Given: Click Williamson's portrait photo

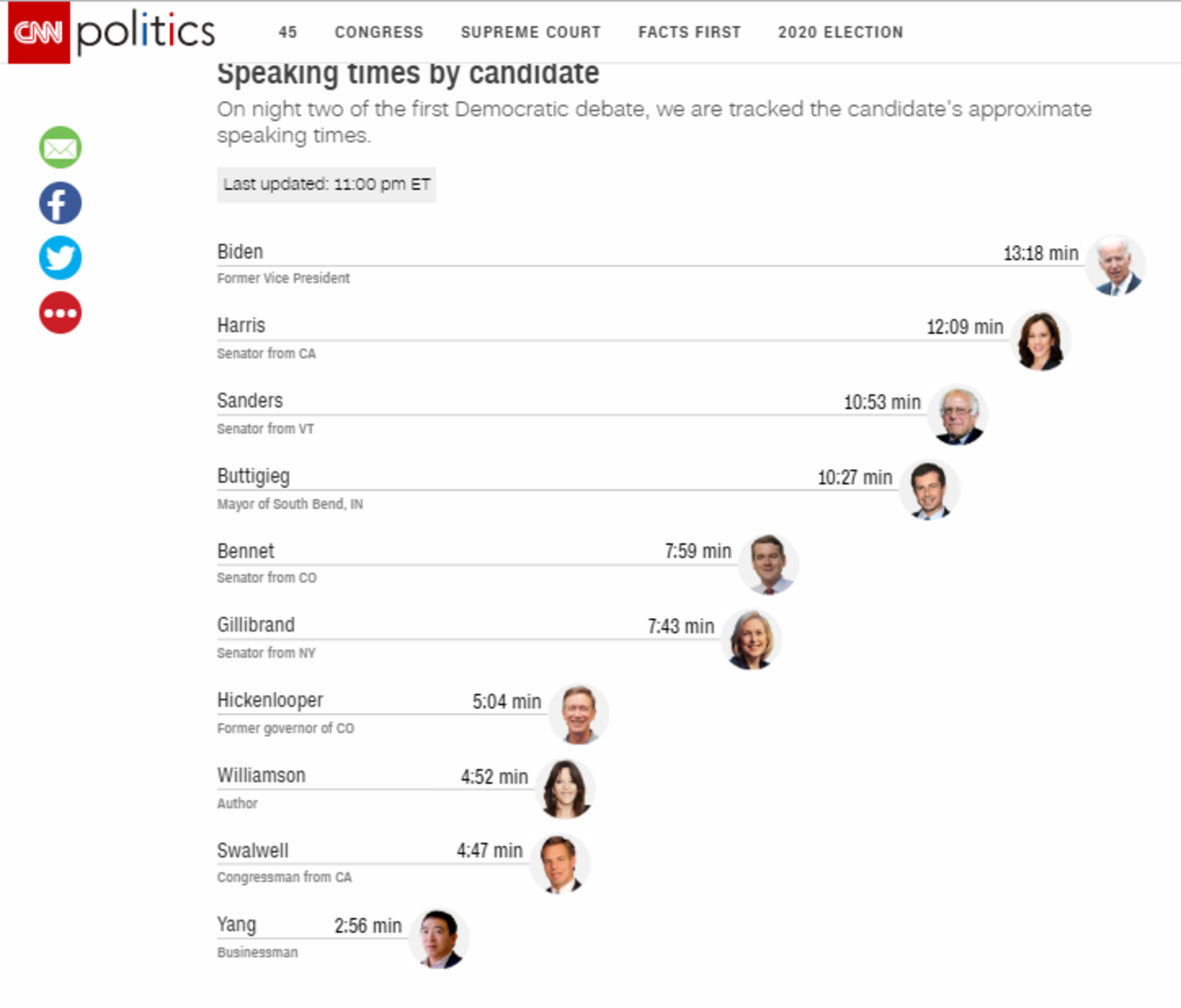Looking at the screenshot, I should pos(565,789).
